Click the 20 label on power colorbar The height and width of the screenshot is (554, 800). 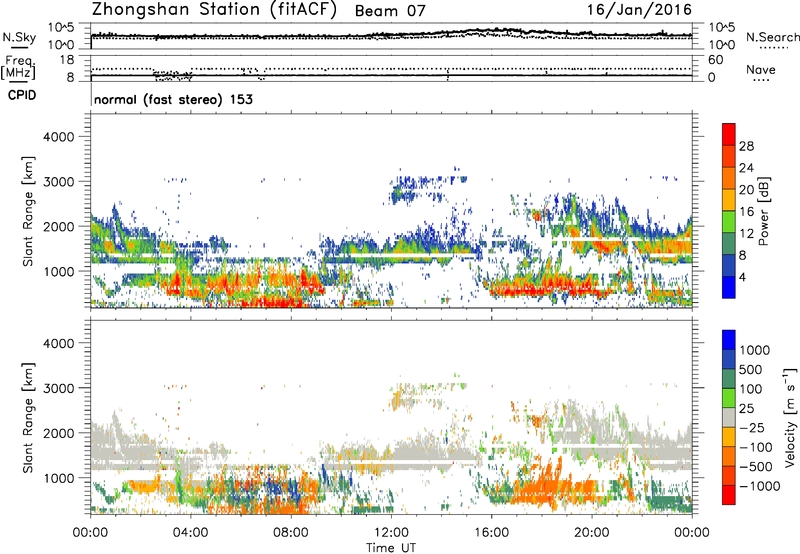(746, 190)
